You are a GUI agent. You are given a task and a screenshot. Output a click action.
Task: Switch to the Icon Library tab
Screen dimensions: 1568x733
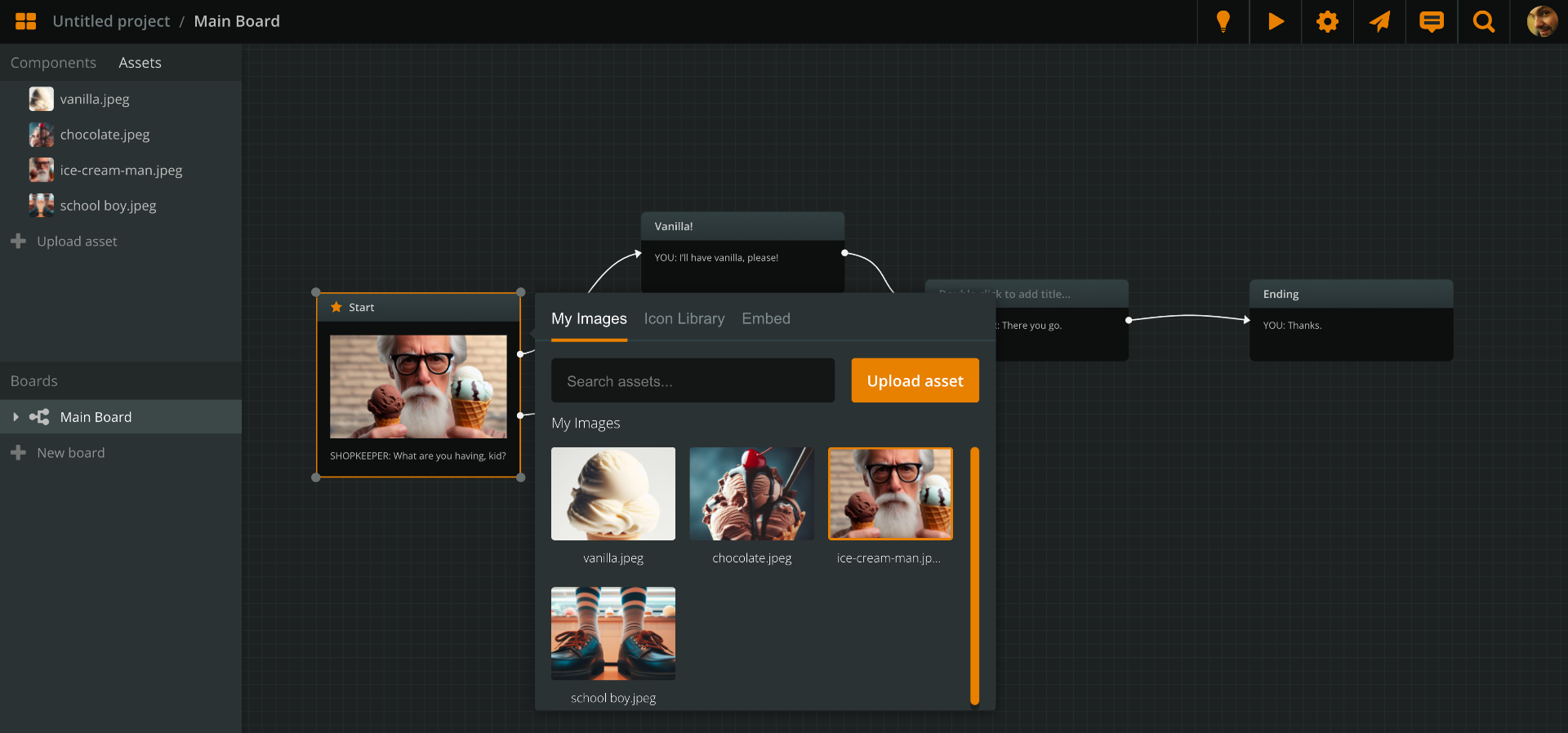684,318
